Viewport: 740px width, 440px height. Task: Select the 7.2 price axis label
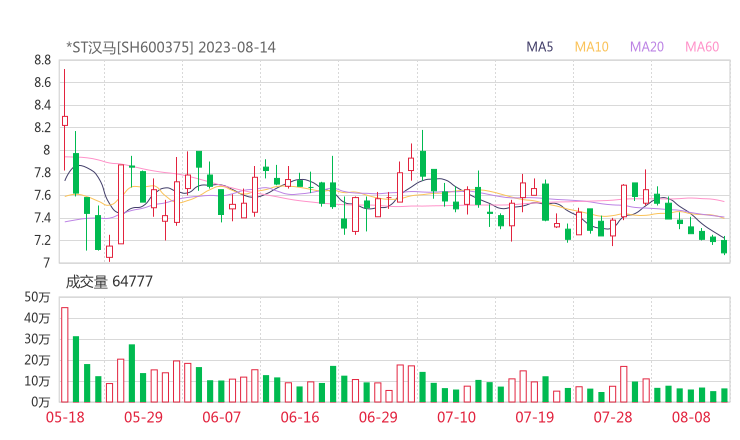tap(42, 240)
